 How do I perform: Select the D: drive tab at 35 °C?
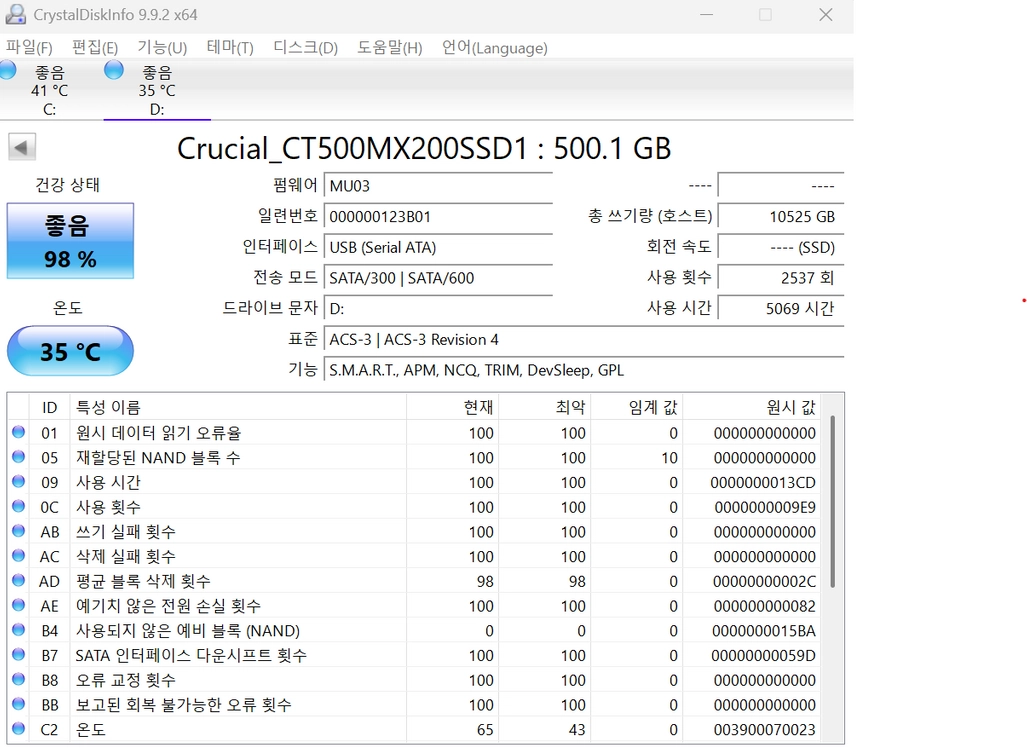pyautogui.click(x=157, y=90)
